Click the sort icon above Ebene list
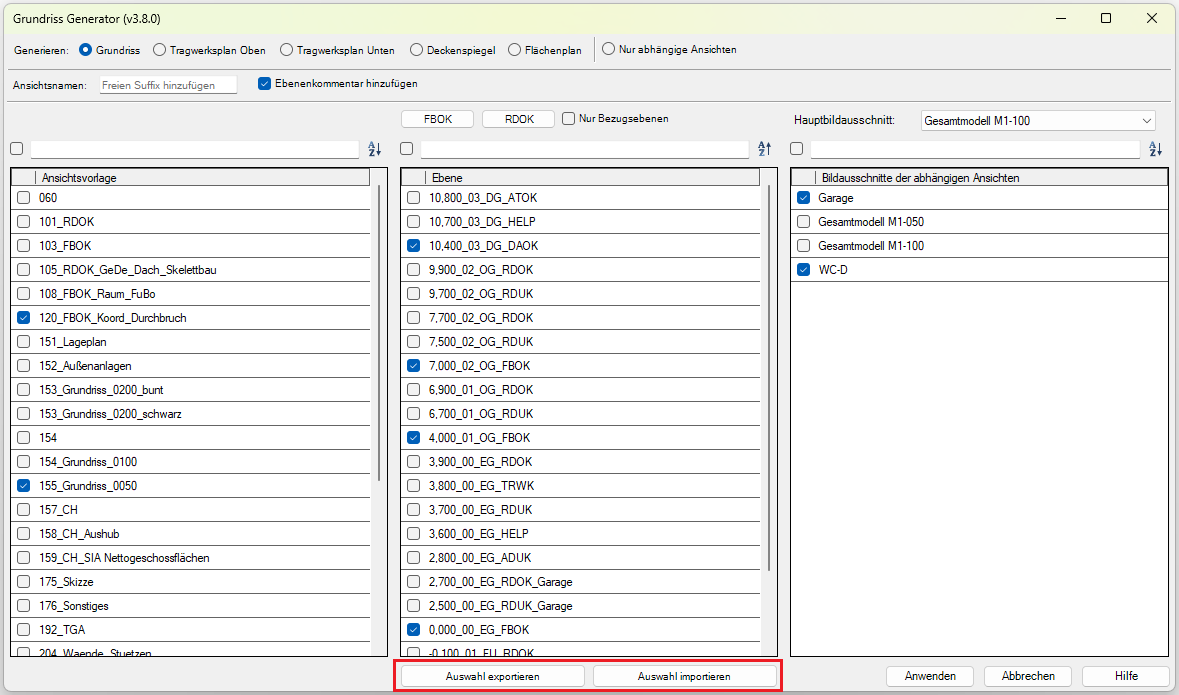The height and width of the screenshot is (695, 1179). (765, 149)
